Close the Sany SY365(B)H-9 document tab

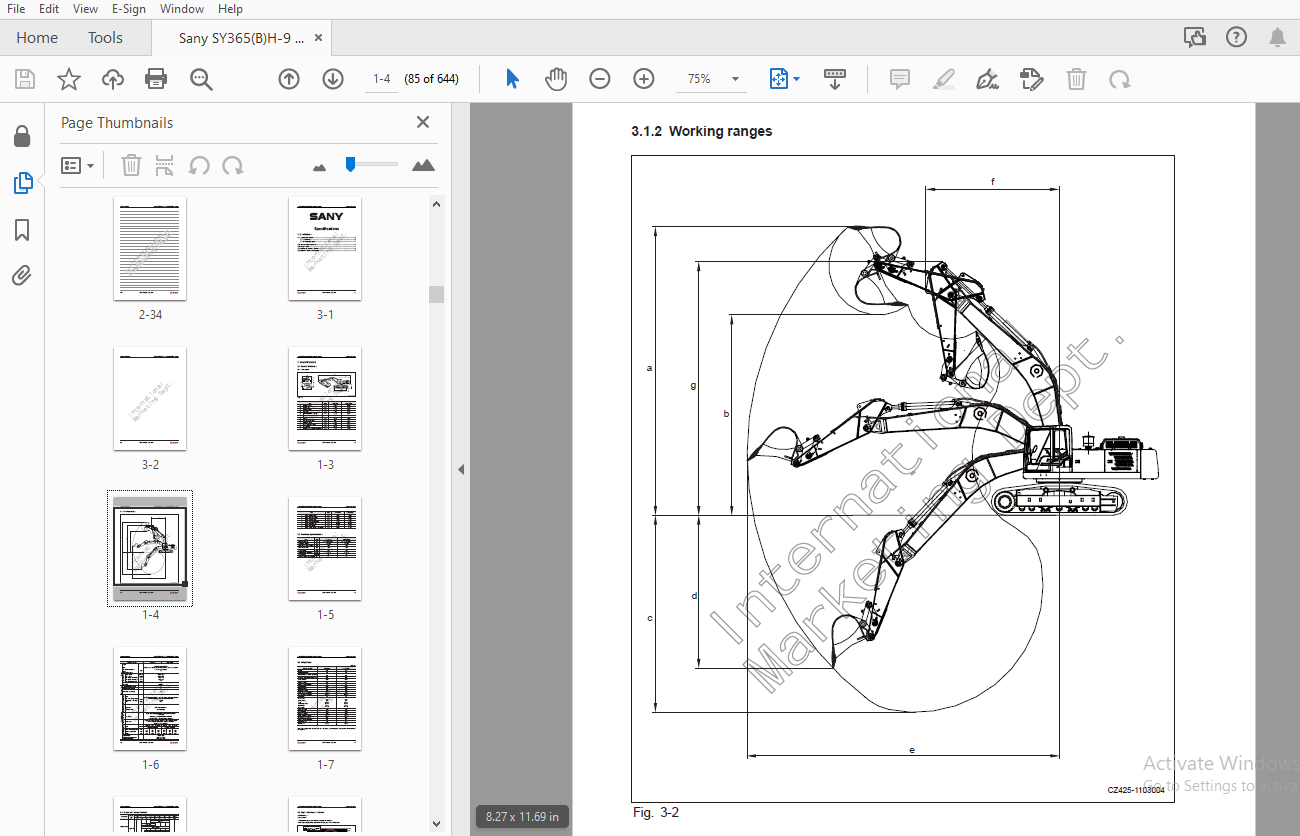pos(319,38)
